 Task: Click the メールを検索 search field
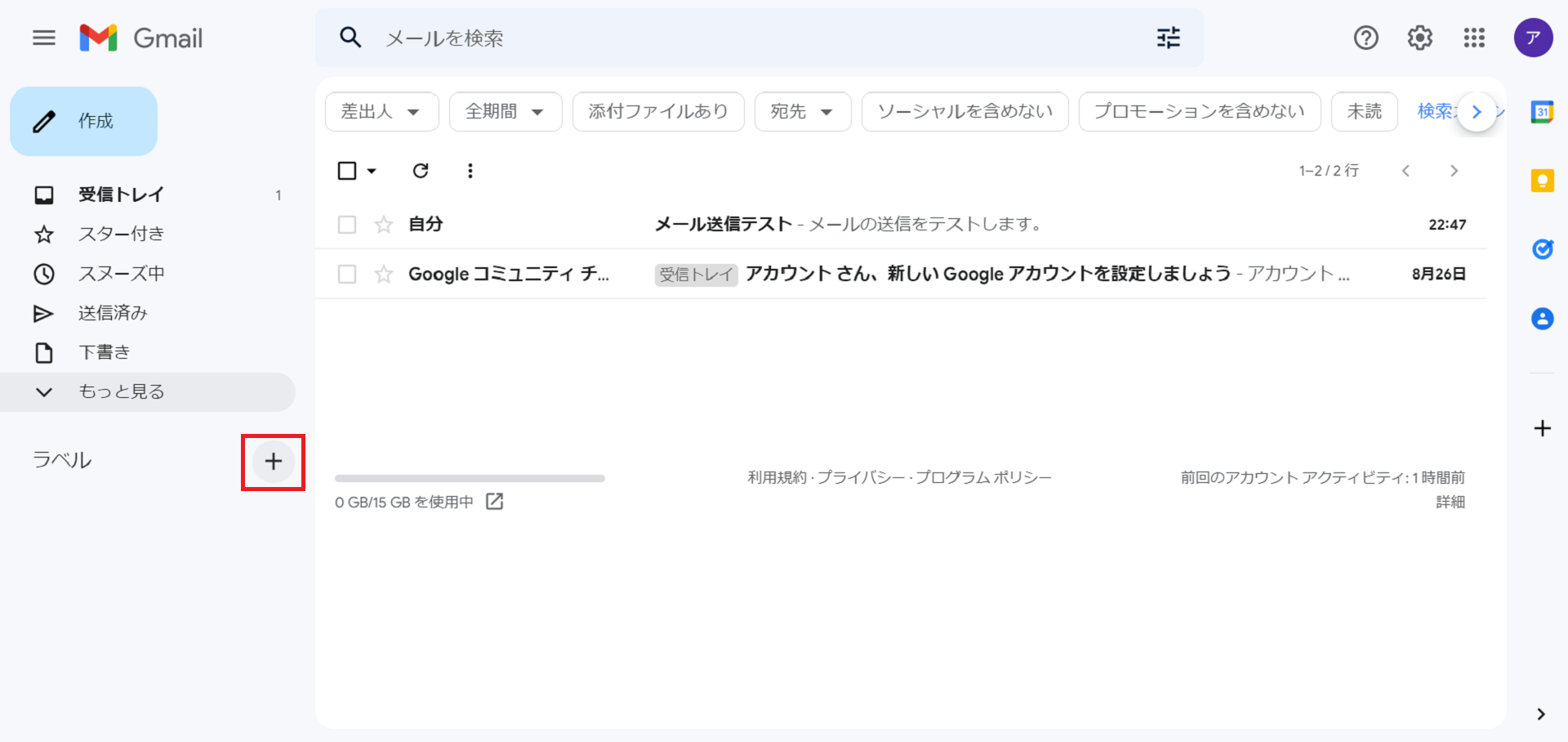735,38
